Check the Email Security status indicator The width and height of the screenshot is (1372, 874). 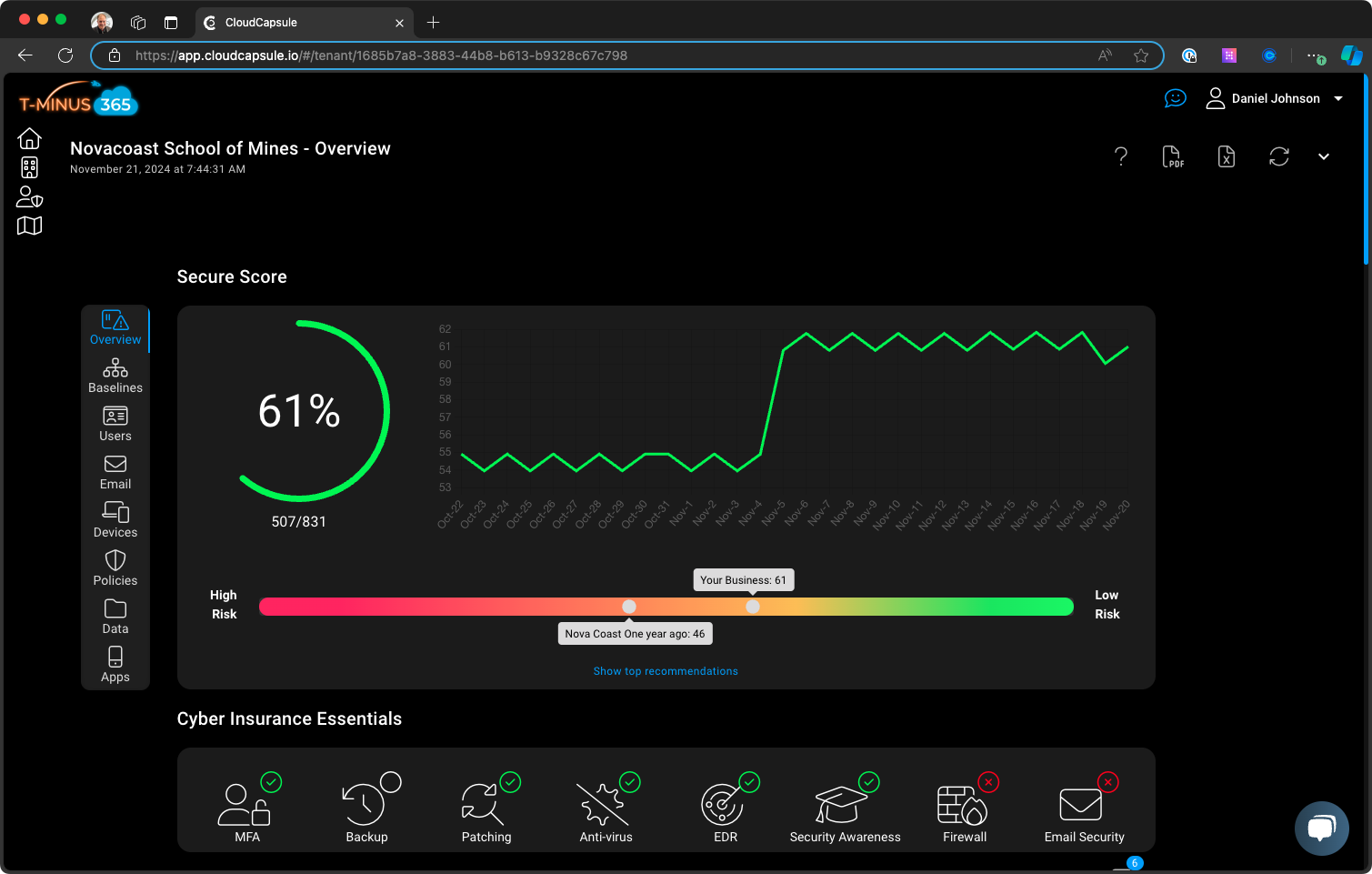1108,782
